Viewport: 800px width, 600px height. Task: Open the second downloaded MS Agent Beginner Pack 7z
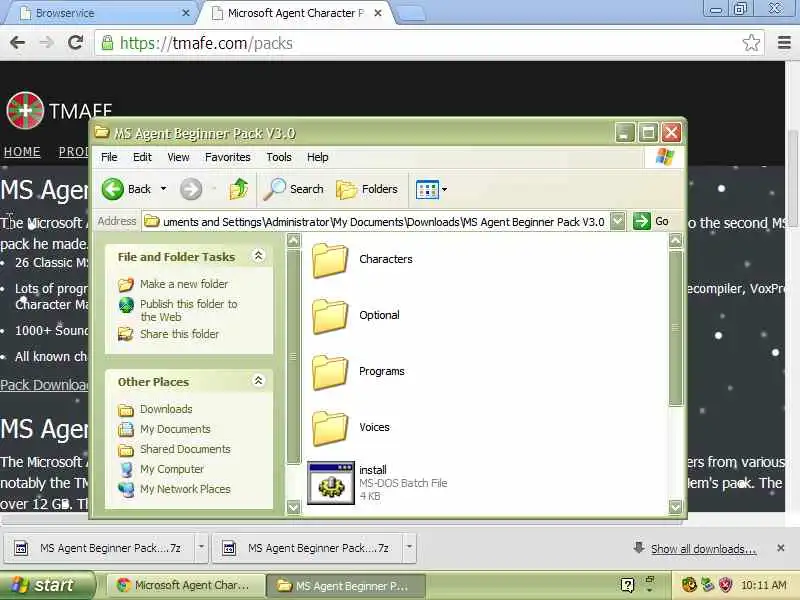pyautogui.click(x=307, y=548)
